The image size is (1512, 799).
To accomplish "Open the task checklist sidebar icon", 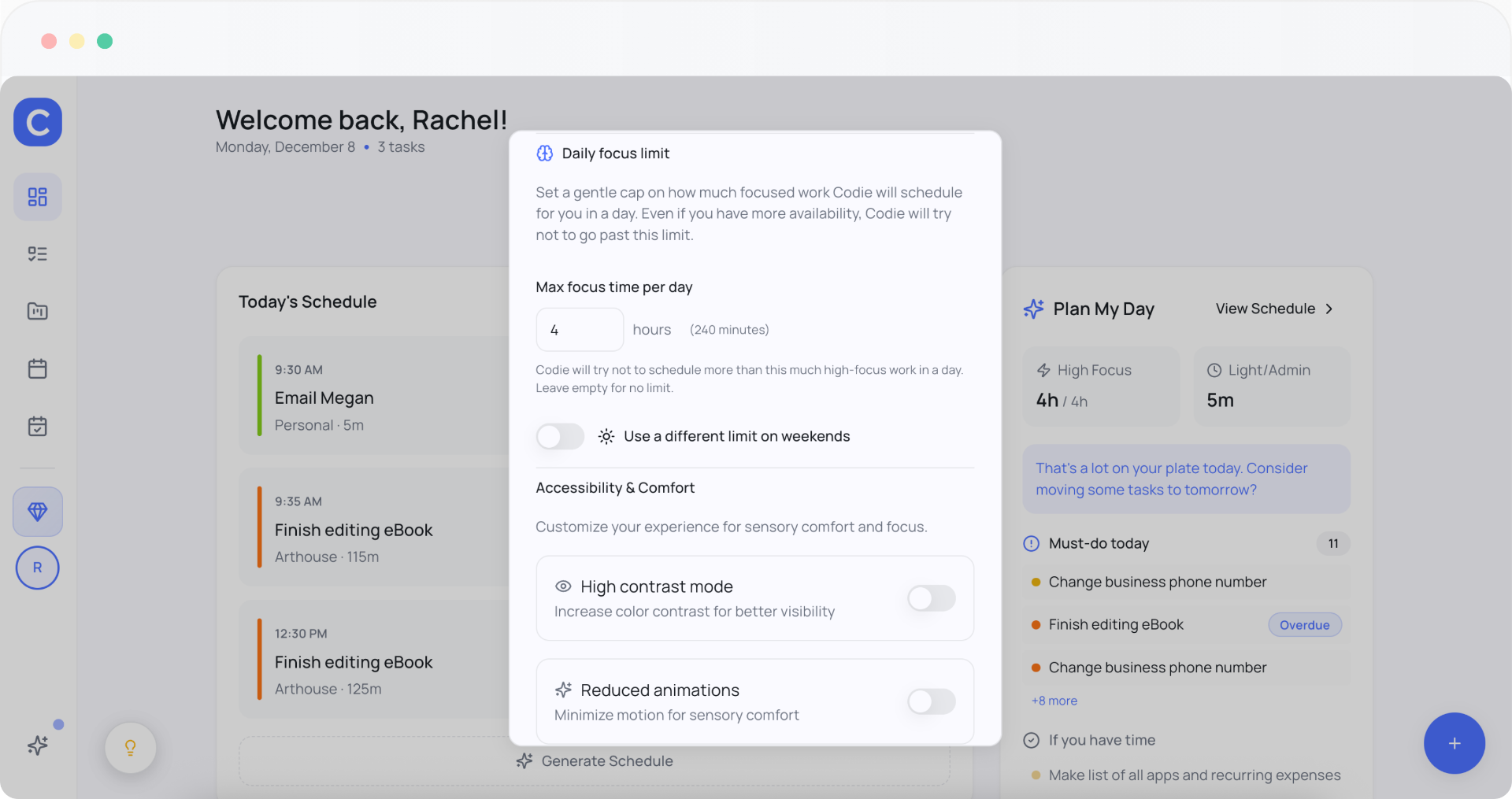I will pyautogui.click(x=38, y=253).
